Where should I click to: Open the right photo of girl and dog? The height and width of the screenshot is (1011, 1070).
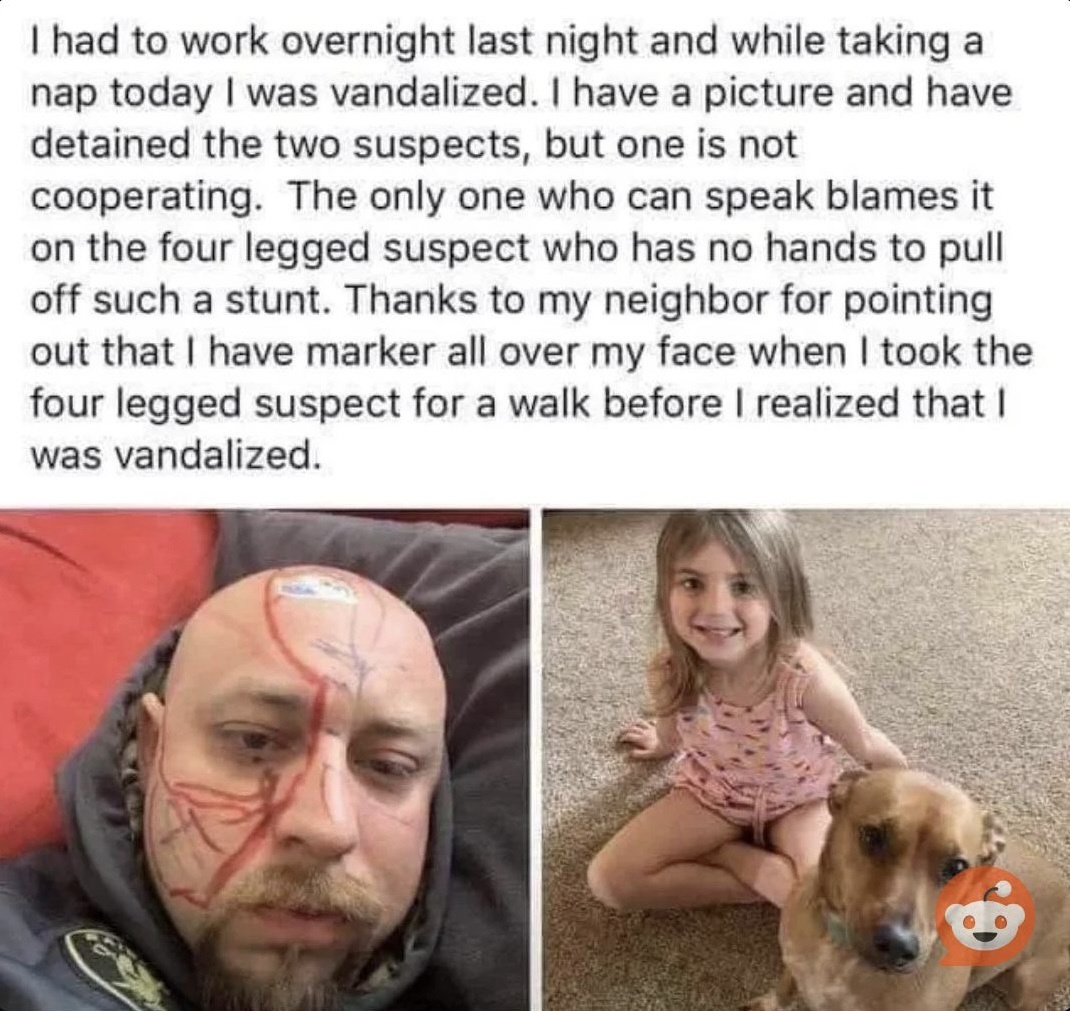tap(806, 760)
